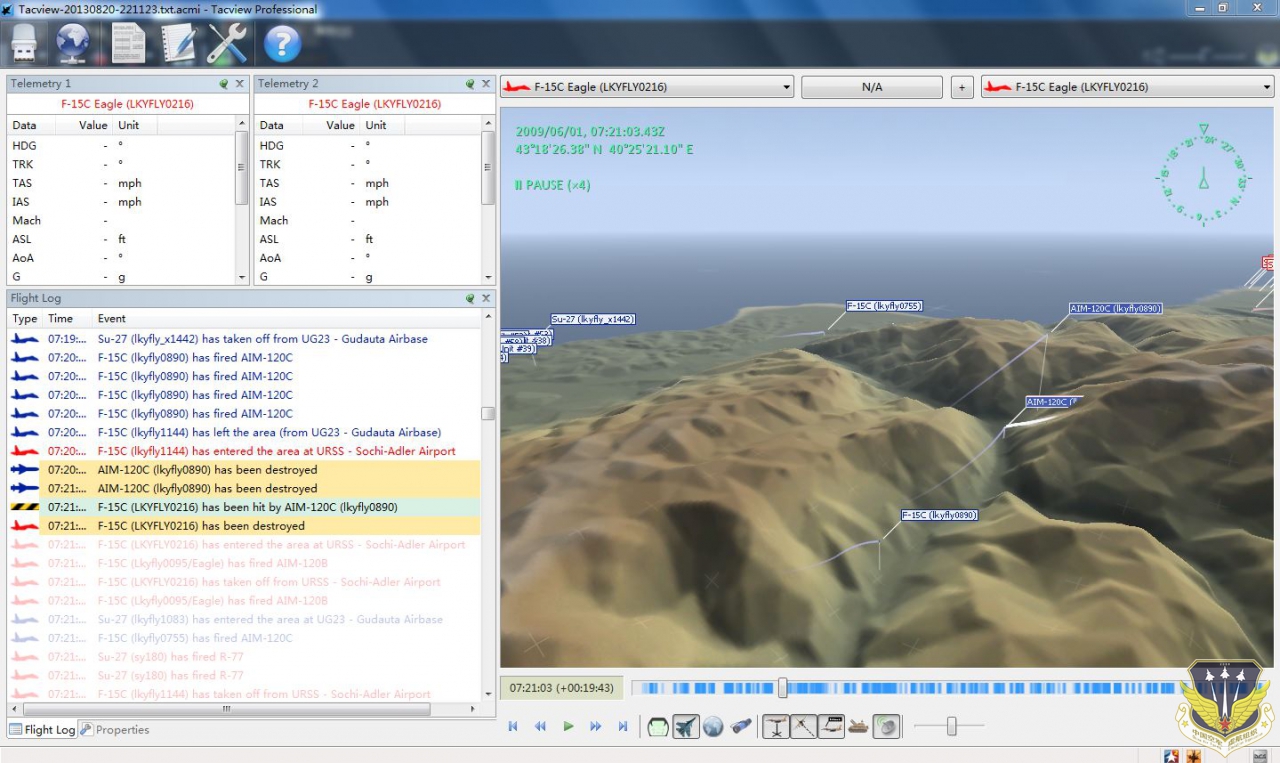Switch to the Properties tab
This screenshot has width=1280, height=763.
coord(115,730)
